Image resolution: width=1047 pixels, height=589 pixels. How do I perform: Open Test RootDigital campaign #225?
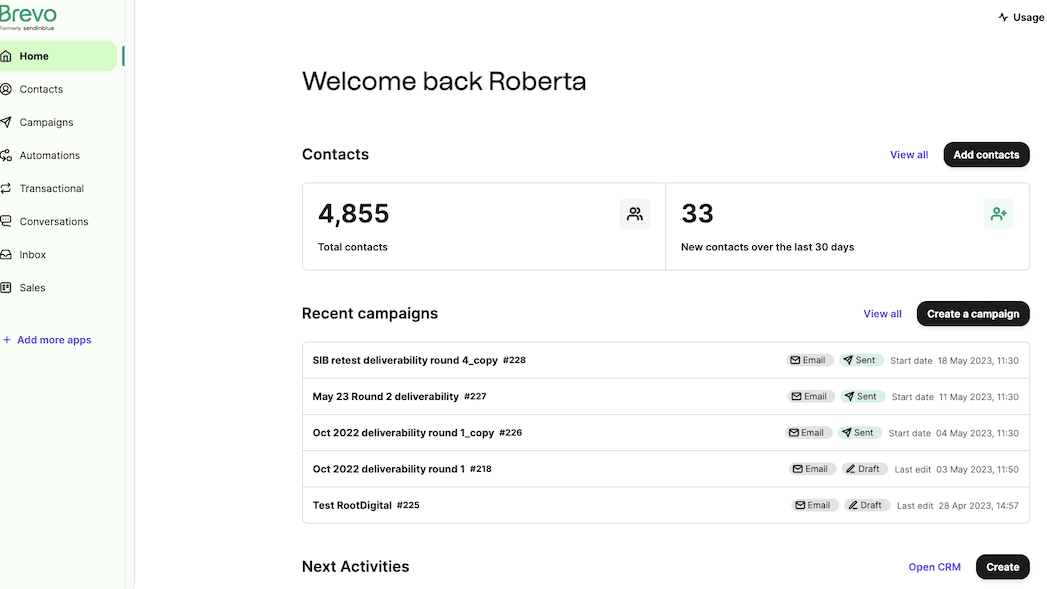366,505
